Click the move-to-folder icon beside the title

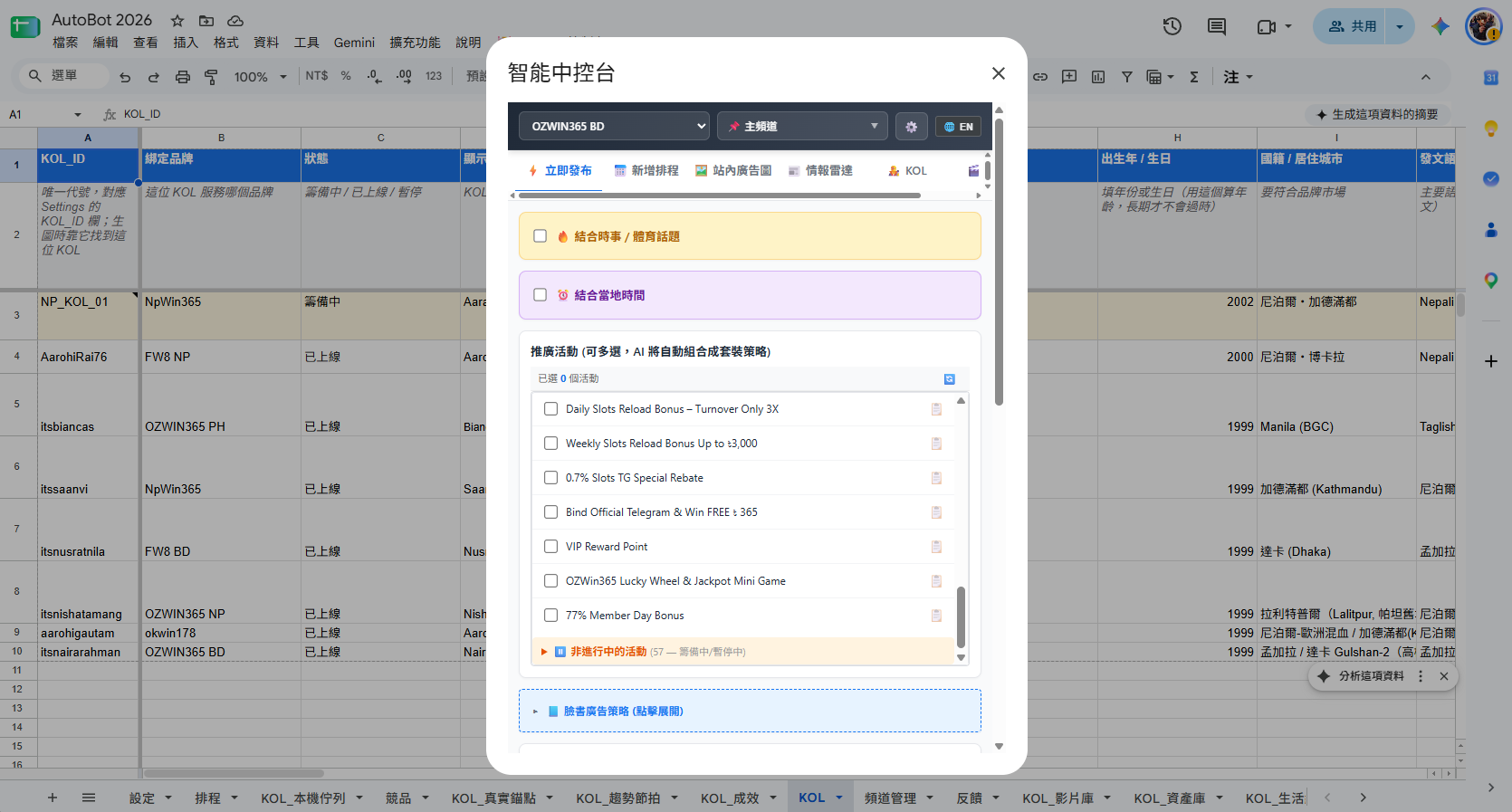pos(206,20)
